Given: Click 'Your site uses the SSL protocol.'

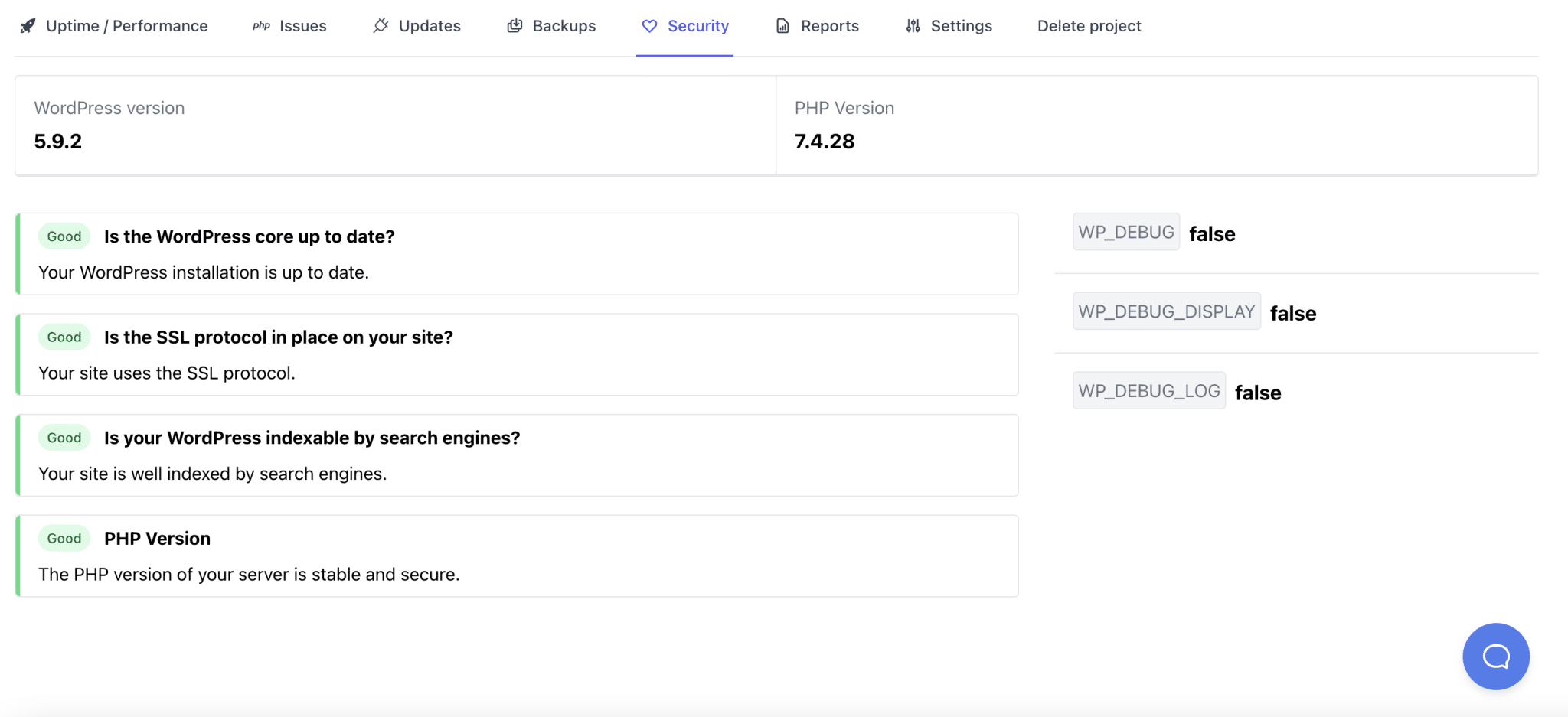Looking at the screenshot, I should [x=167, y=373].
